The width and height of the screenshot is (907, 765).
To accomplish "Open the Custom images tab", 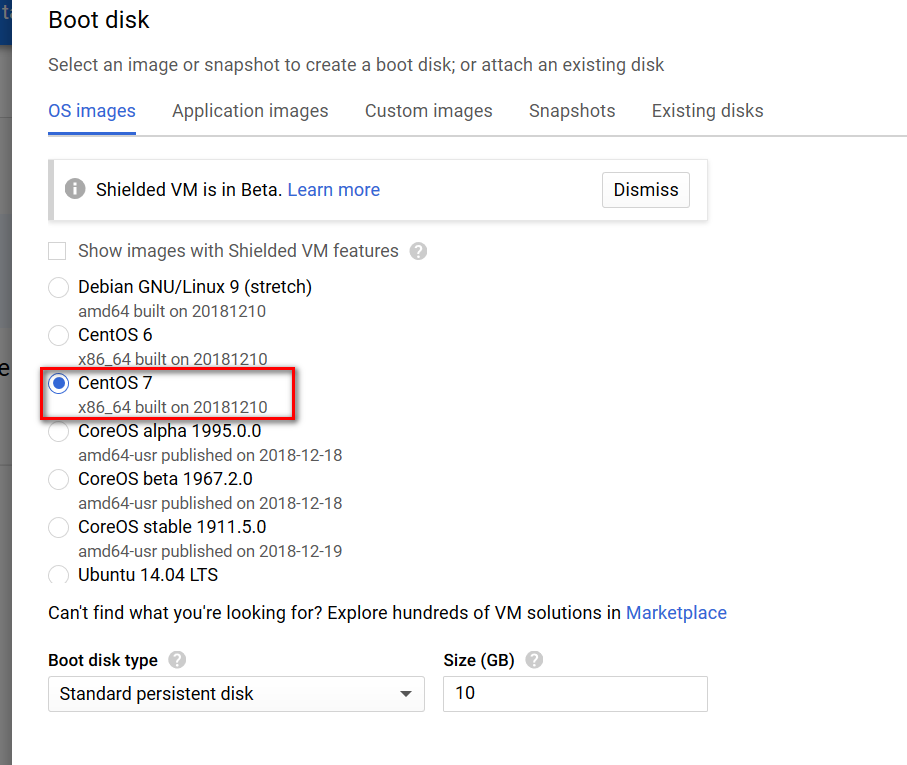I will [428, 111].
